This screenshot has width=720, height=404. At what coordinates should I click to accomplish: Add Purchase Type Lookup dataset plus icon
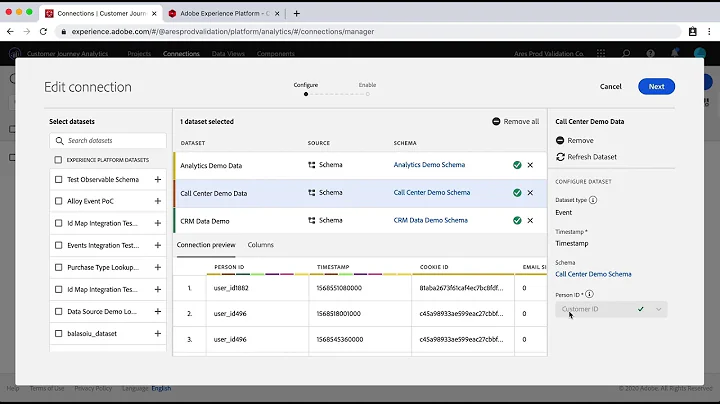pos(158,267)
